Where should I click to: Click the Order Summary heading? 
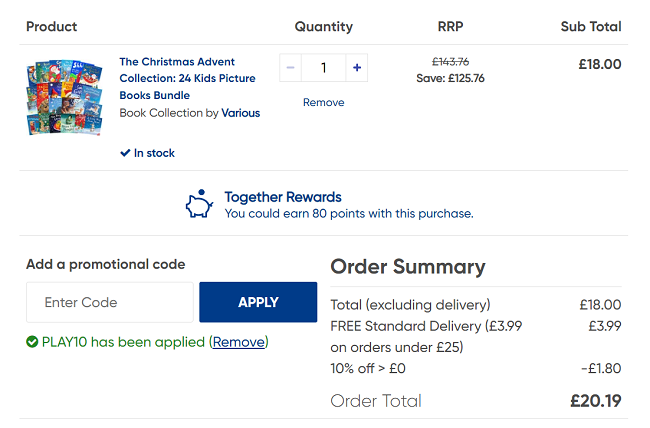407,267
